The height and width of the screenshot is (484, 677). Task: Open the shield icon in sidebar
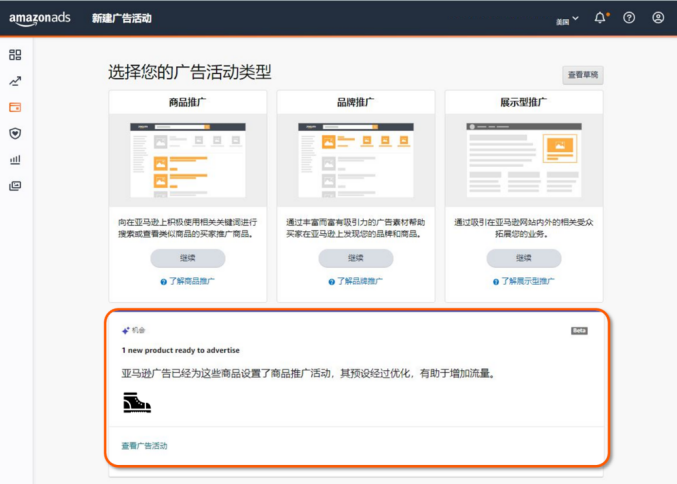[15, 133]
